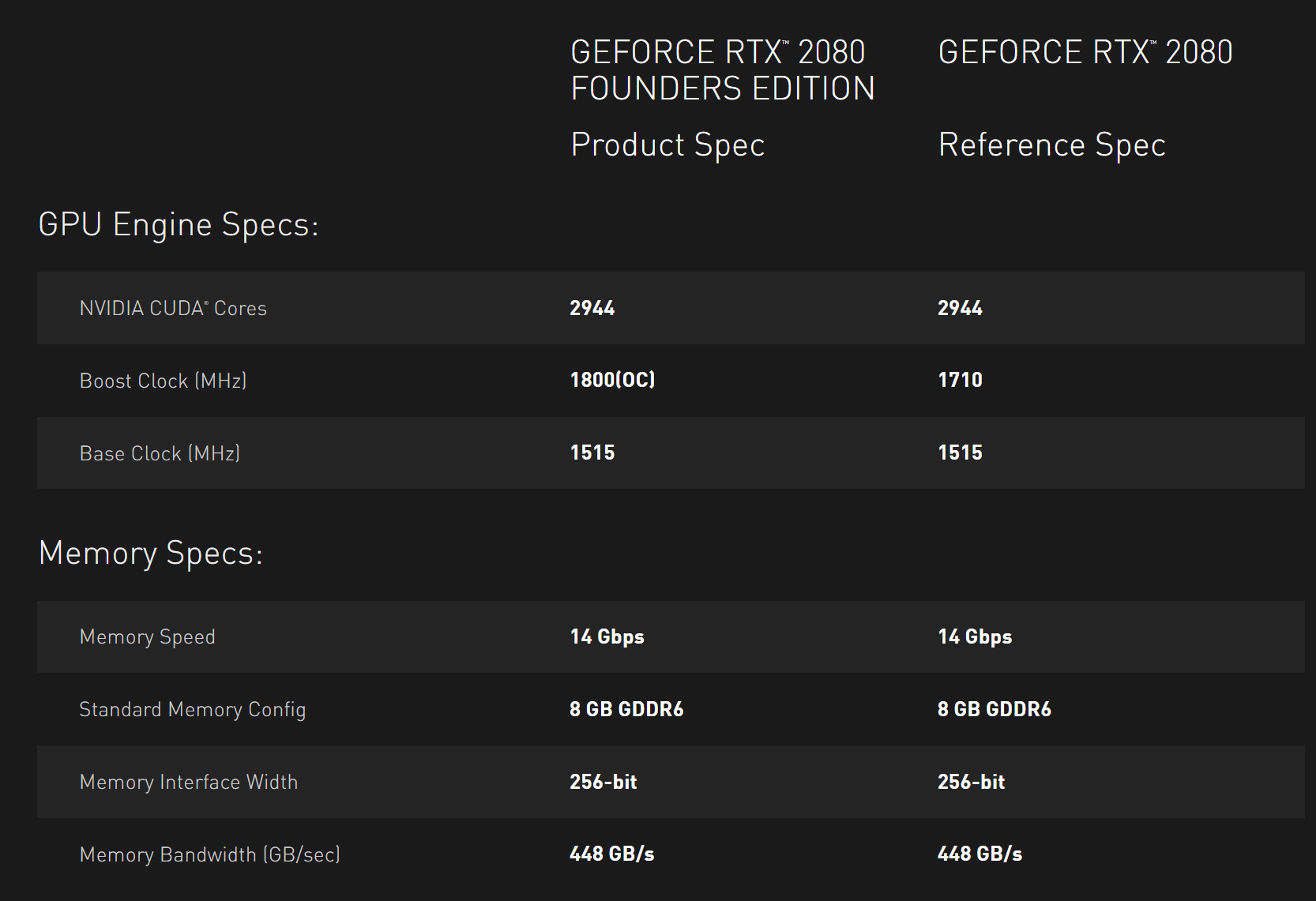Viewport: 1316px width, 901px height.
Task: Click the Reference Spec column label
Action: pos(1051,145)
